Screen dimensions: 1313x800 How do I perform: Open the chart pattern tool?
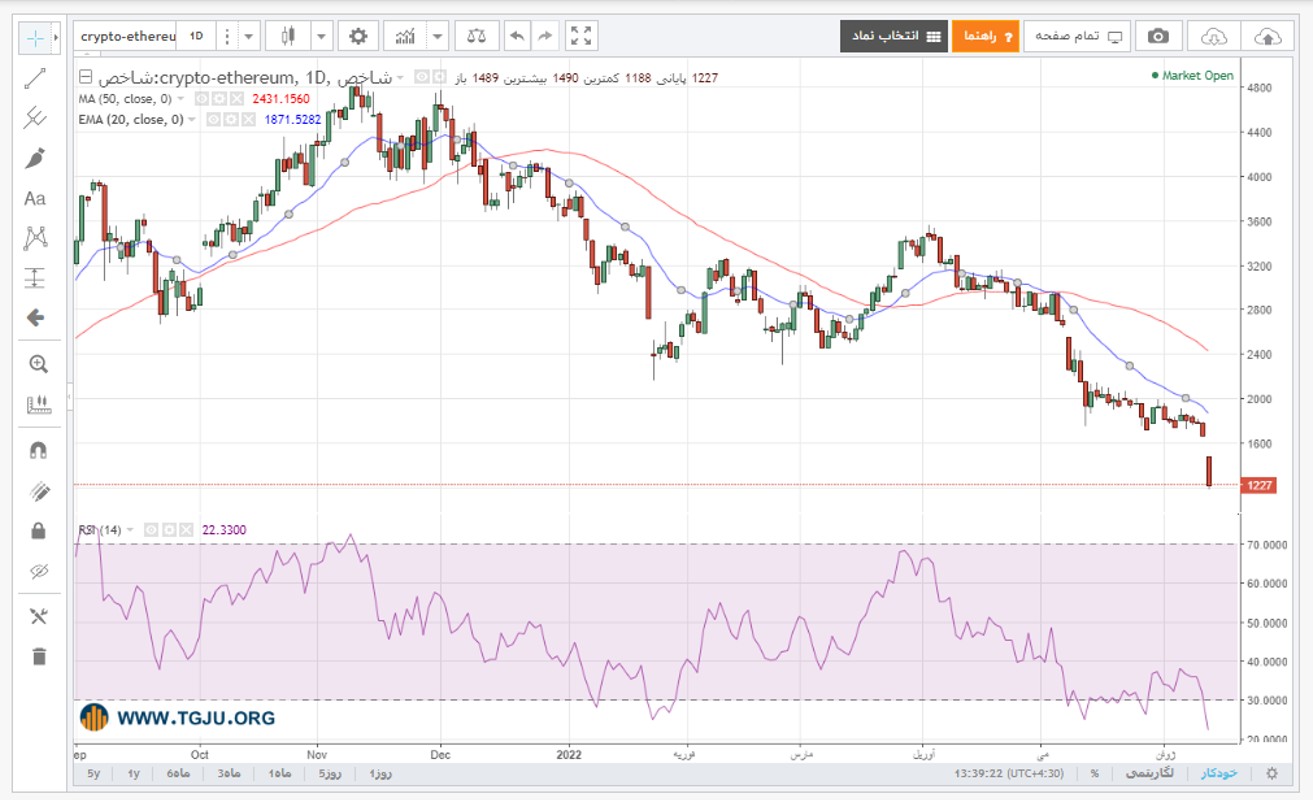(x=35, y=238)
